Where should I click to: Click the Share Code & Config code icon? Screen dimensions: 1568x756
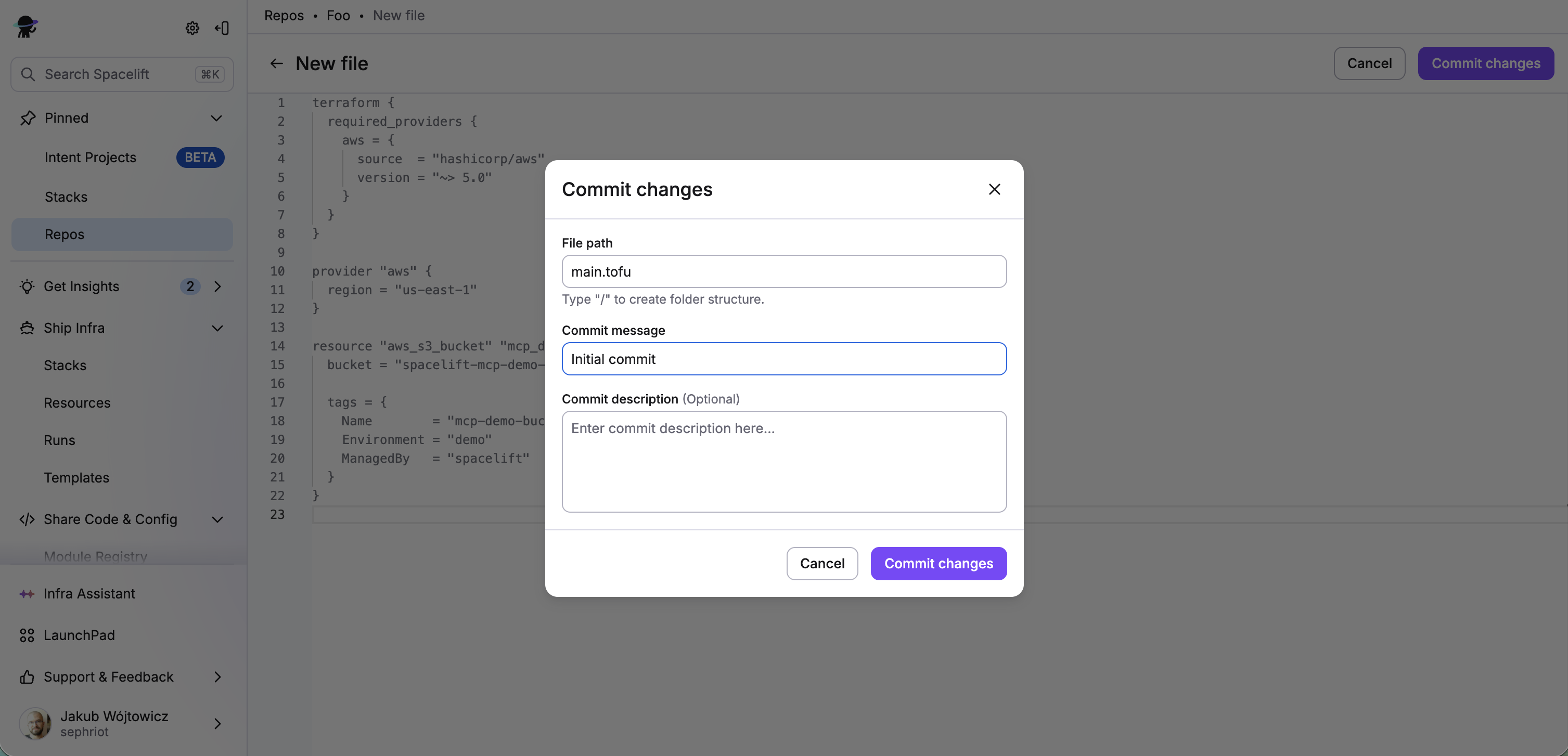click(27, 519)
